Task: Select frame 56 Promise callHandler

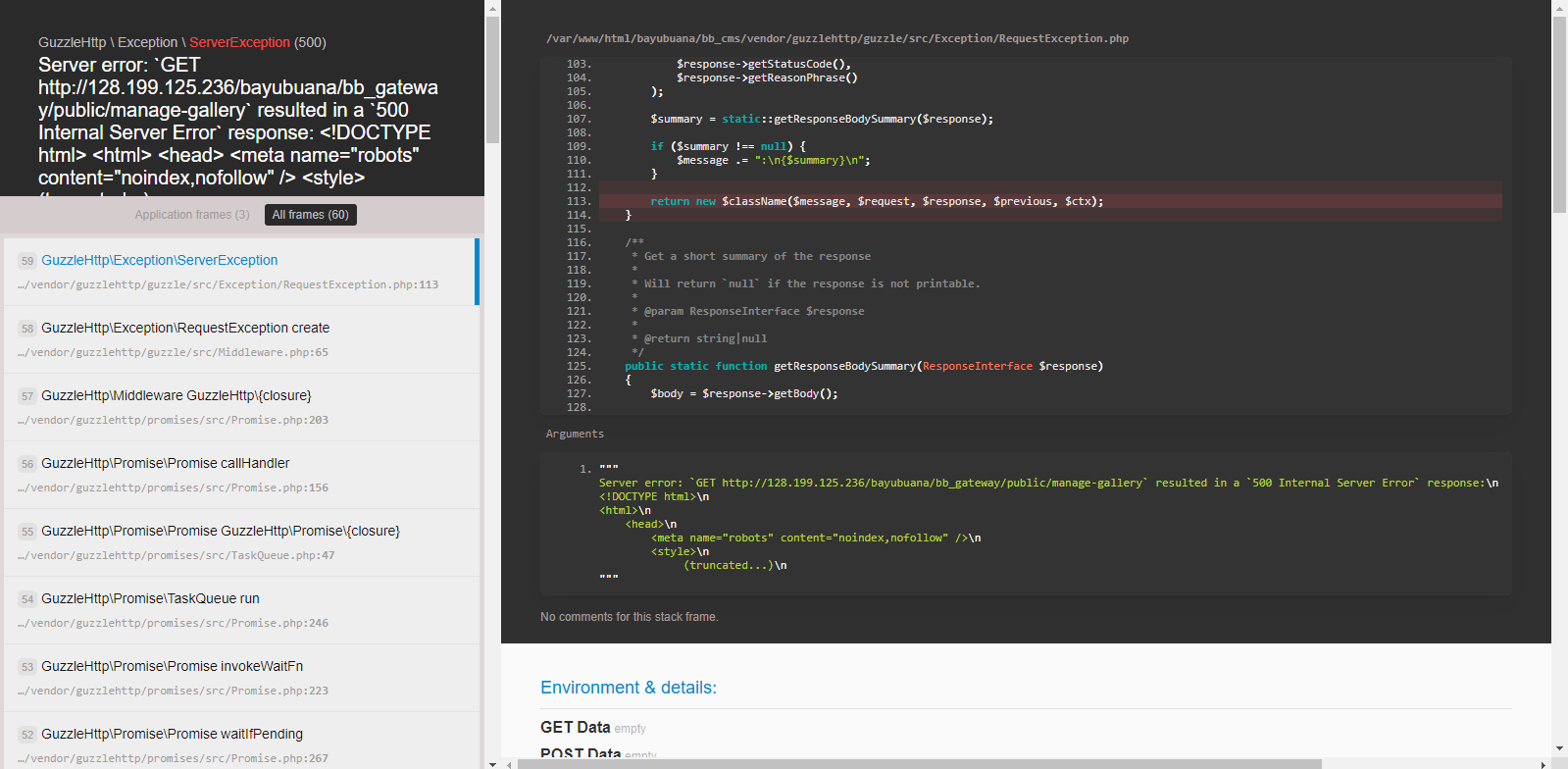Action: coord(166,463)
